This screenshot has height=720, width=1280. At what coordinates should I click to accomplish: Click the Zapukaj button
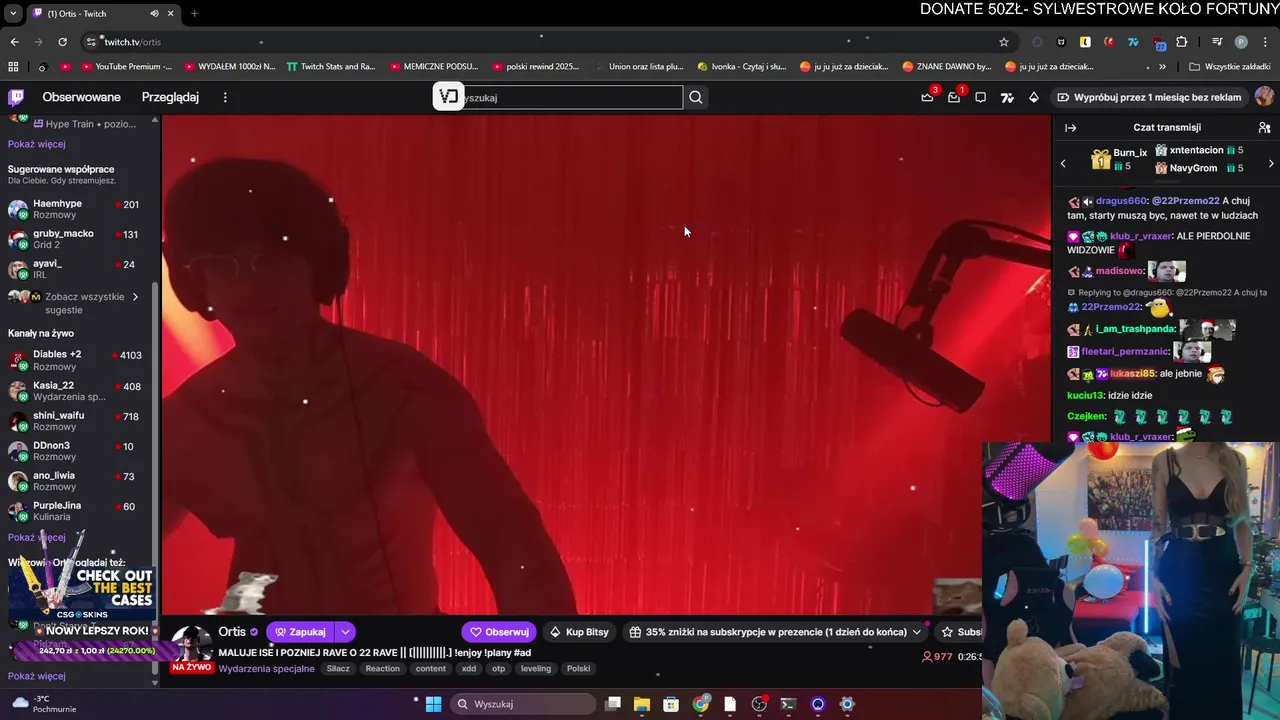point(301,632)
